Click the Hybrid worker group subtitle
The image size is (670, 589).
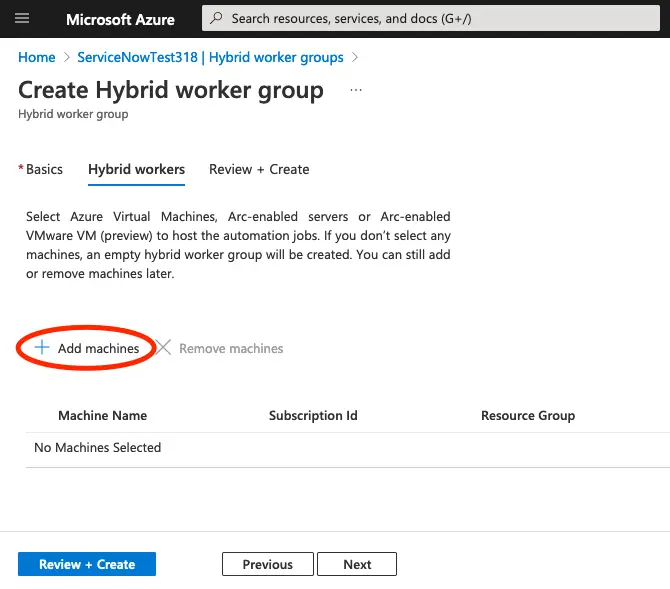(73, 114)
